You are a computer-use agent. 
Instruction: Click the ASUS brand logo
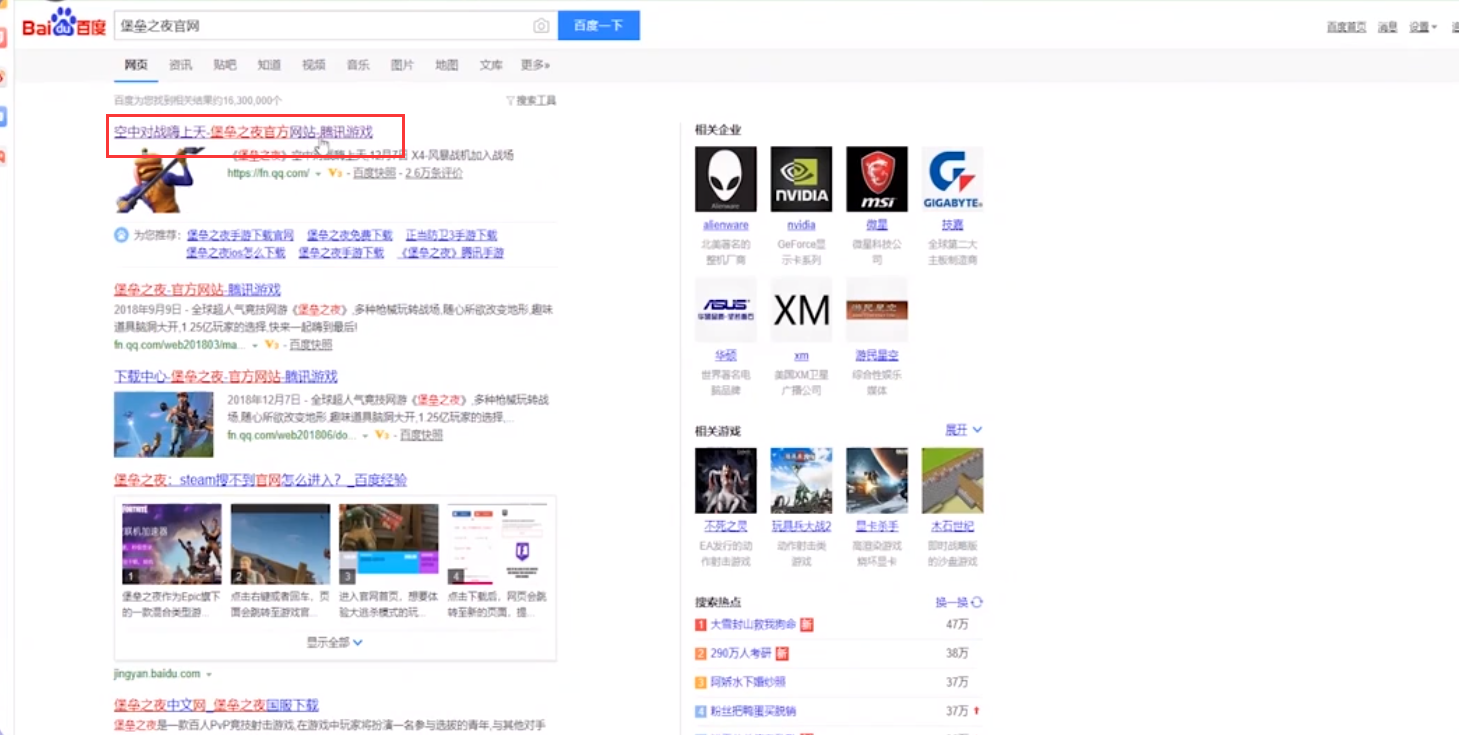pos(725,308)
